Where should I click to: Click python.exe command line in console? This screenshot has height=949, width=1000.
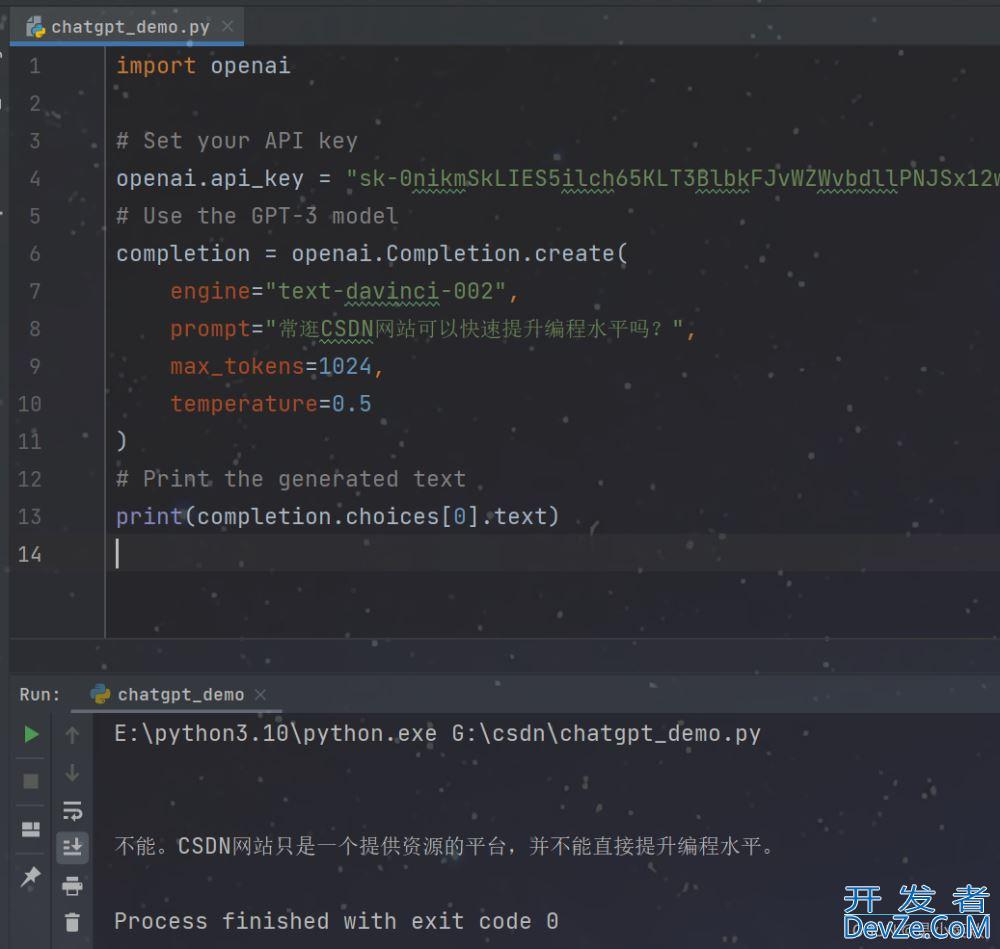click(x=438, y=734)
